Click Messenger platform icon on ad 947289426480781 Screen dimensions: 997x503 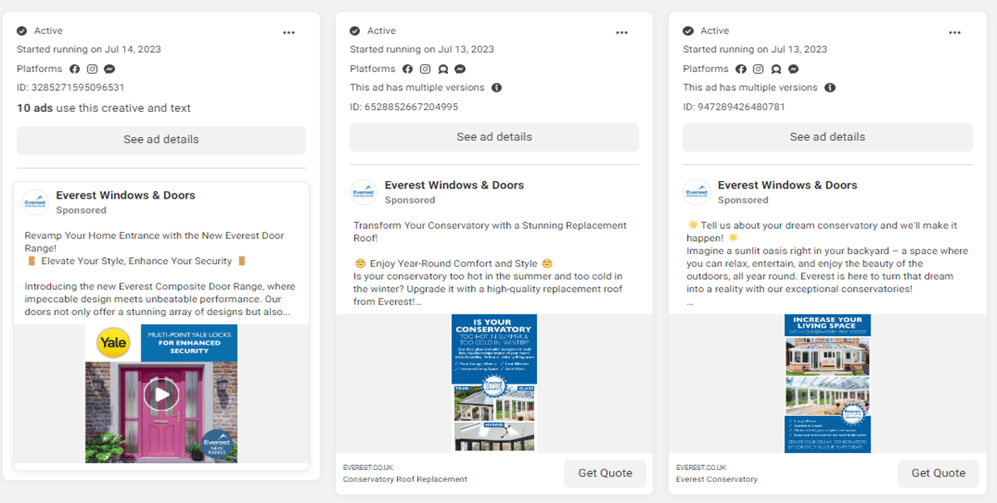(x=794, y=69)
